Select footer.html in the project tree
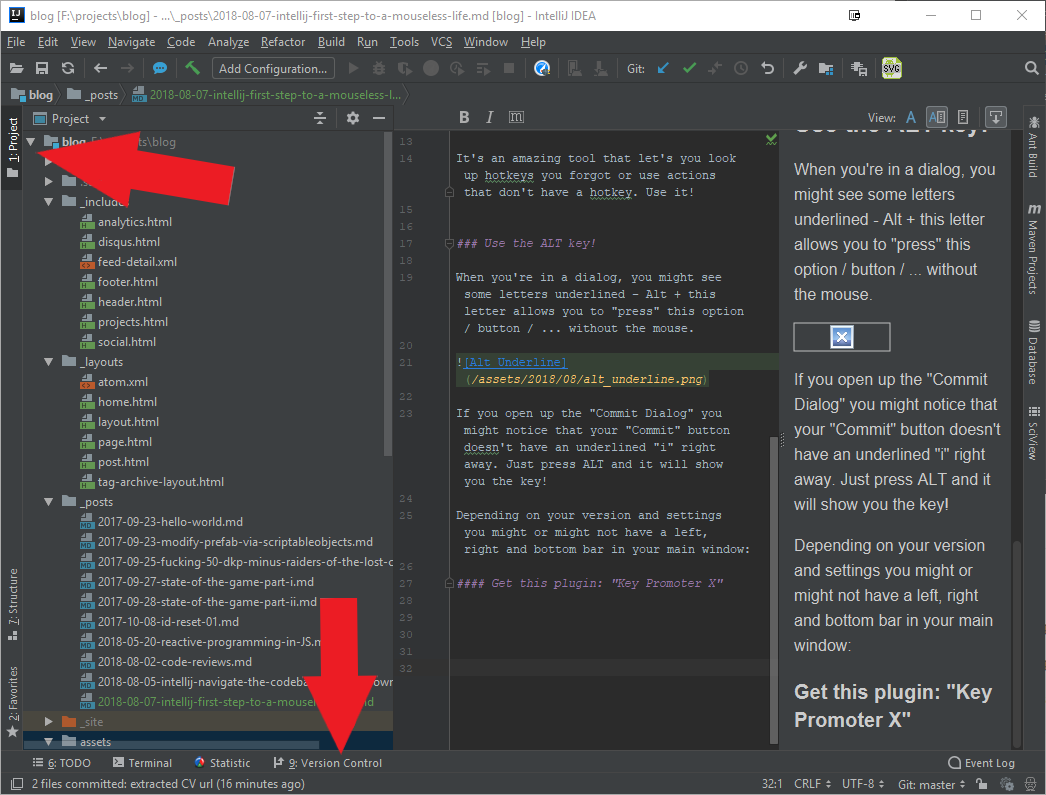1046x795 pixels. (x=128, y=282)
